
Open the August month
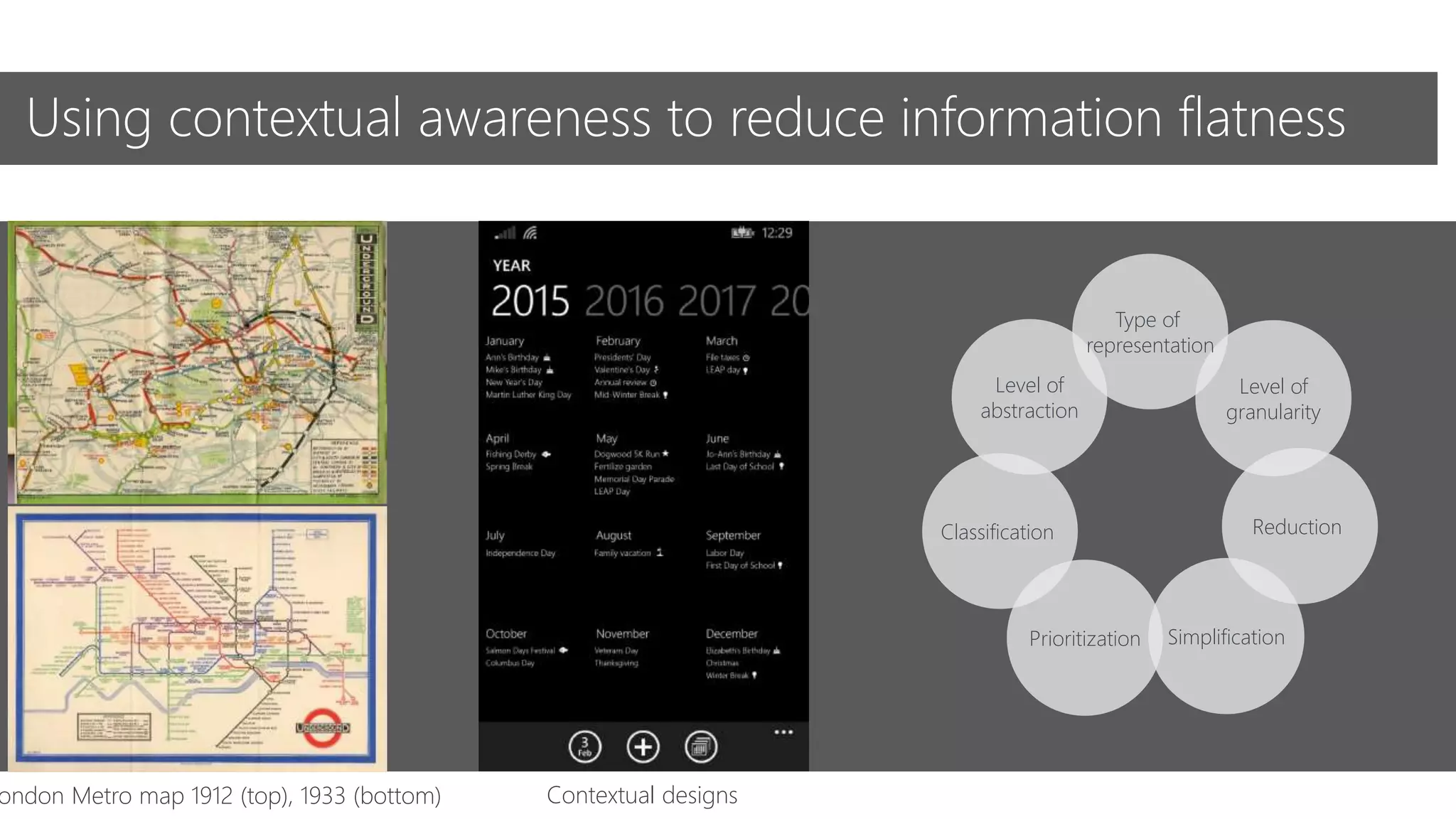(x=614, y=535)
